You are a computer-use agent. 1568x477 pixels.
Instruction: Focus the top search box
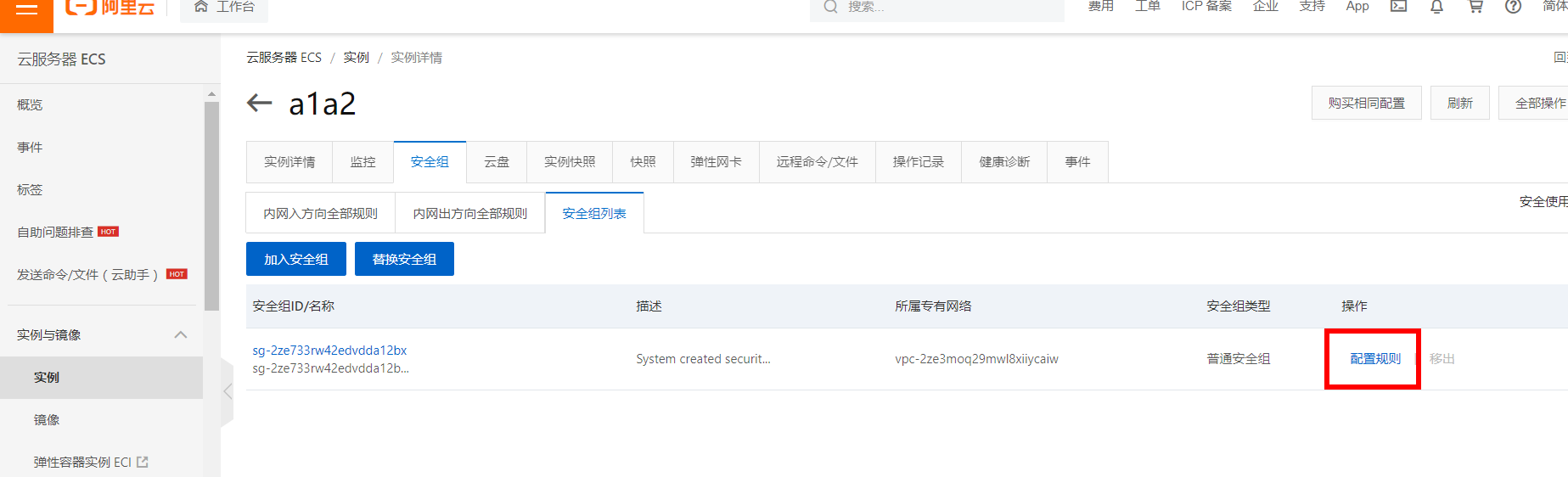coord(937,8)
